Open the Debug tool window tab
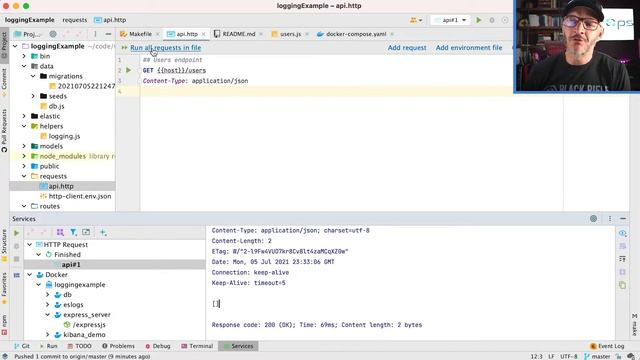This screenshot has height=360, width=640. (158, 346)
